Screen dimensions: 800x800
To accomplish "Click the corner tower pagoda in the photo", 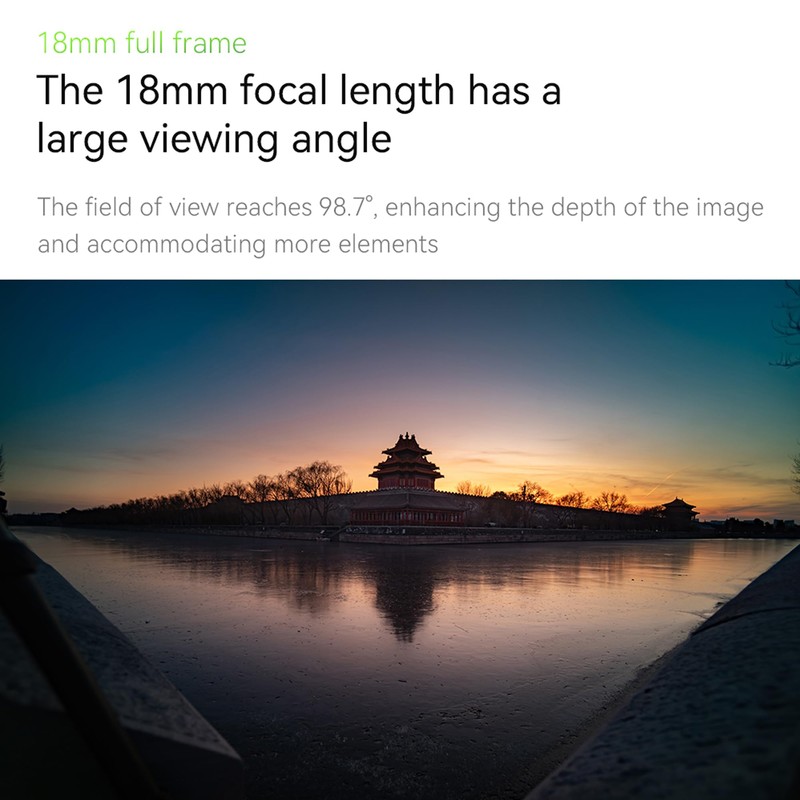I will (406, 462).
